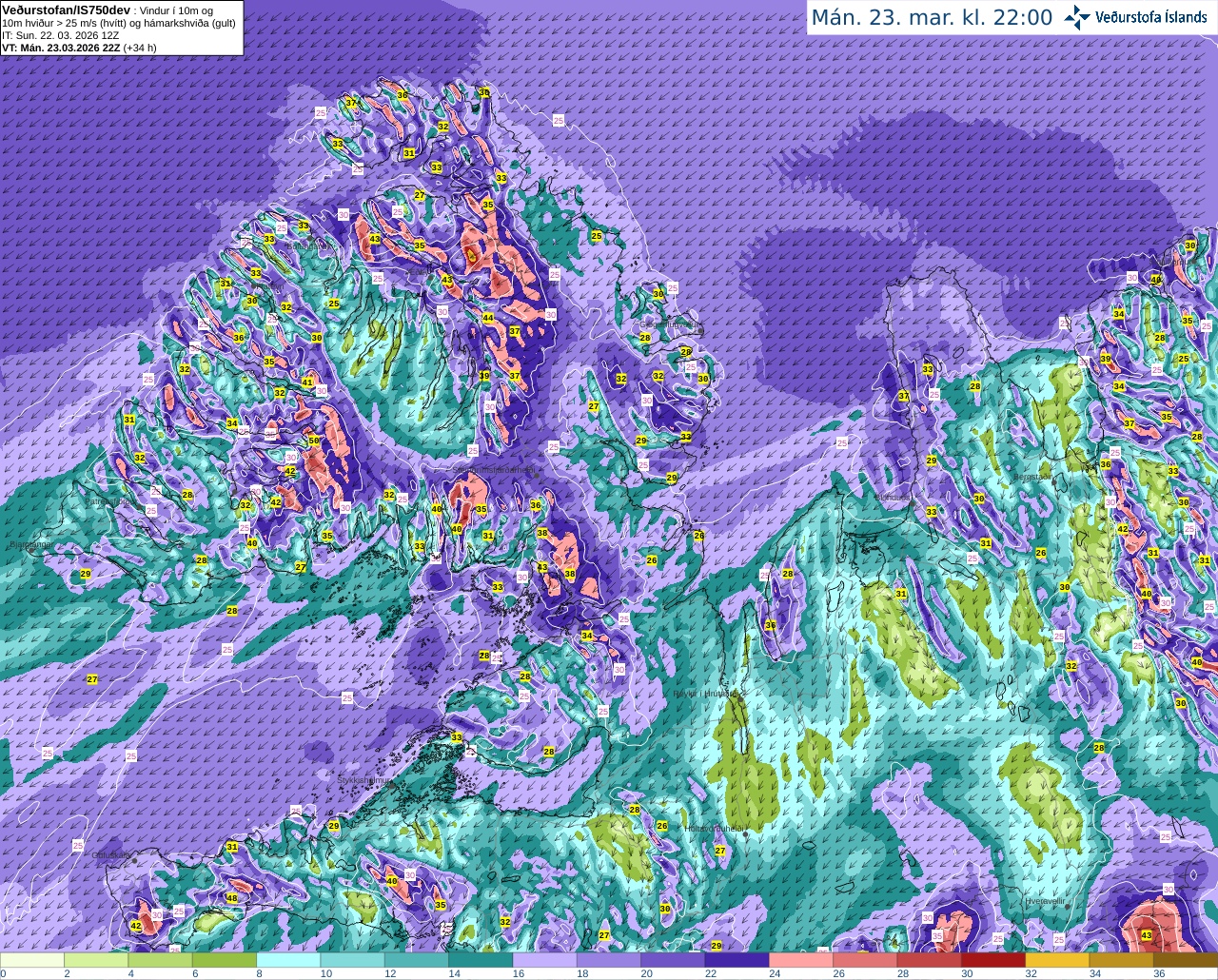This screenshot has height=980, width=1218.
Task: Click the Blönduós place label
Action: coord(894,498)
